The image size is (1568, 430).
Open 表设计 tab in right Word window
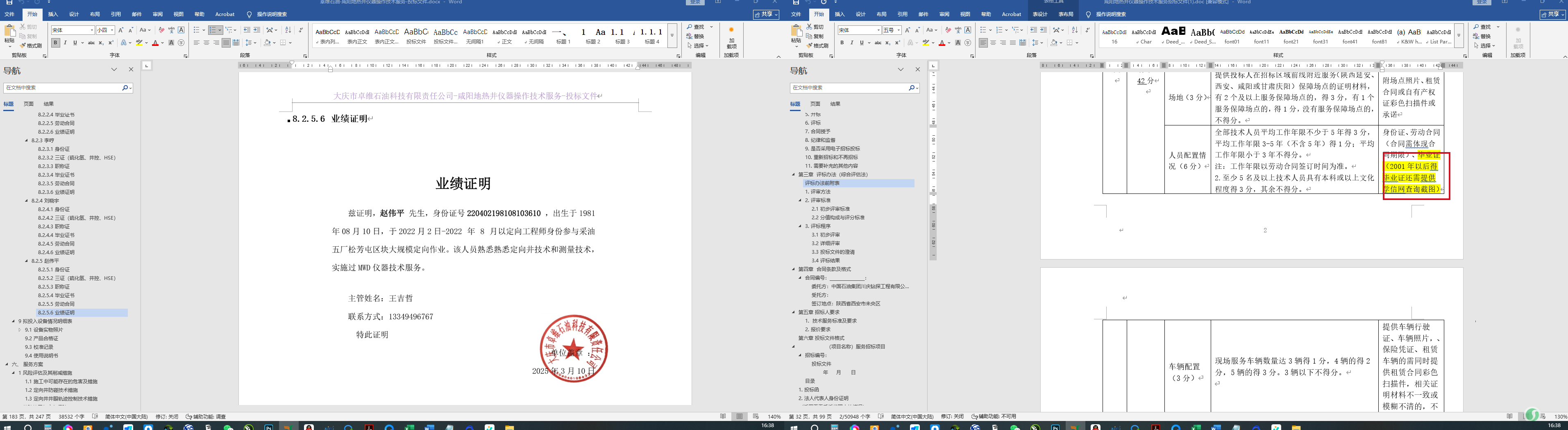pos(1040,14)
